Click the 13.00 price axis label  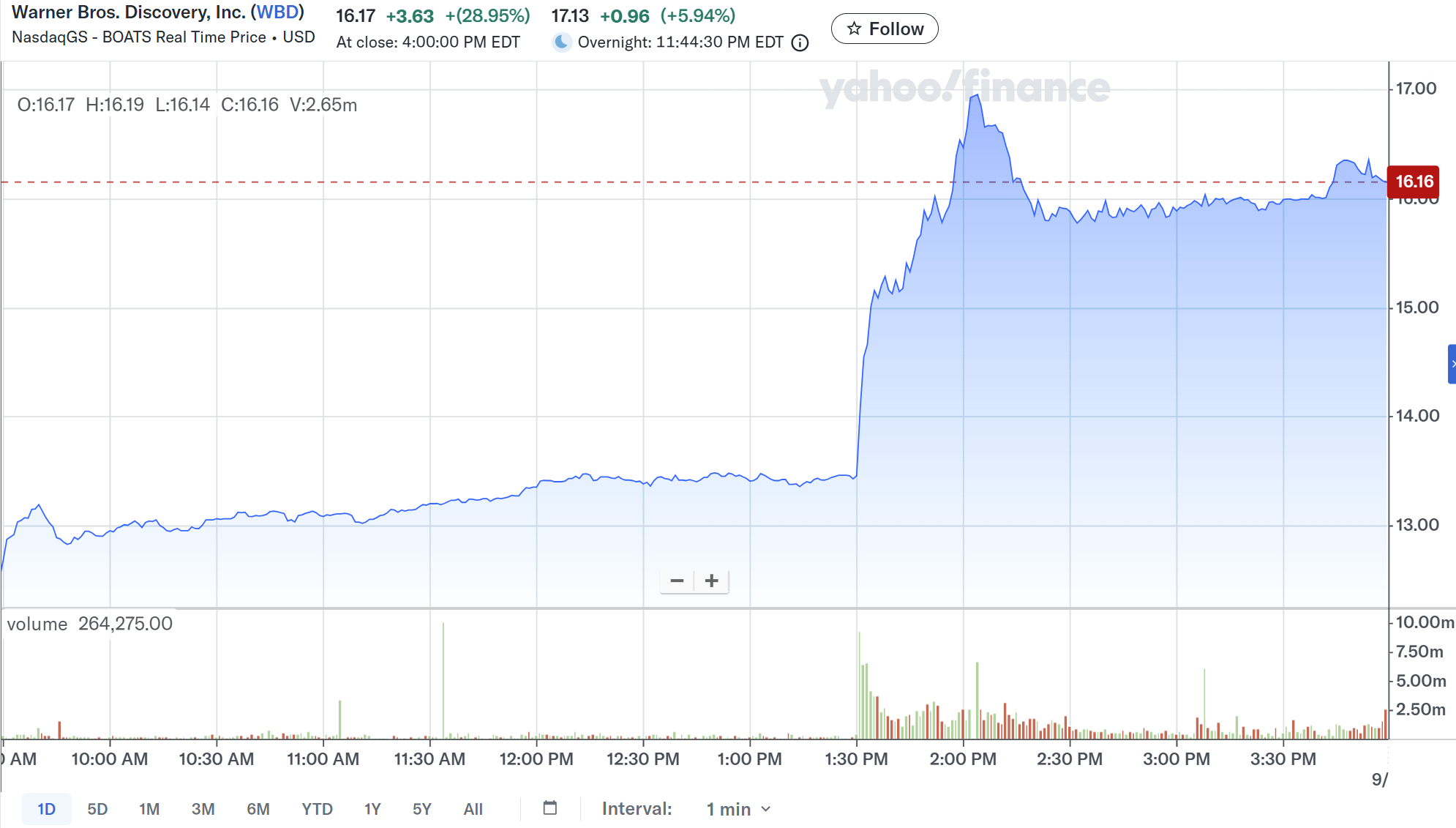click(x=1416, y=525)
